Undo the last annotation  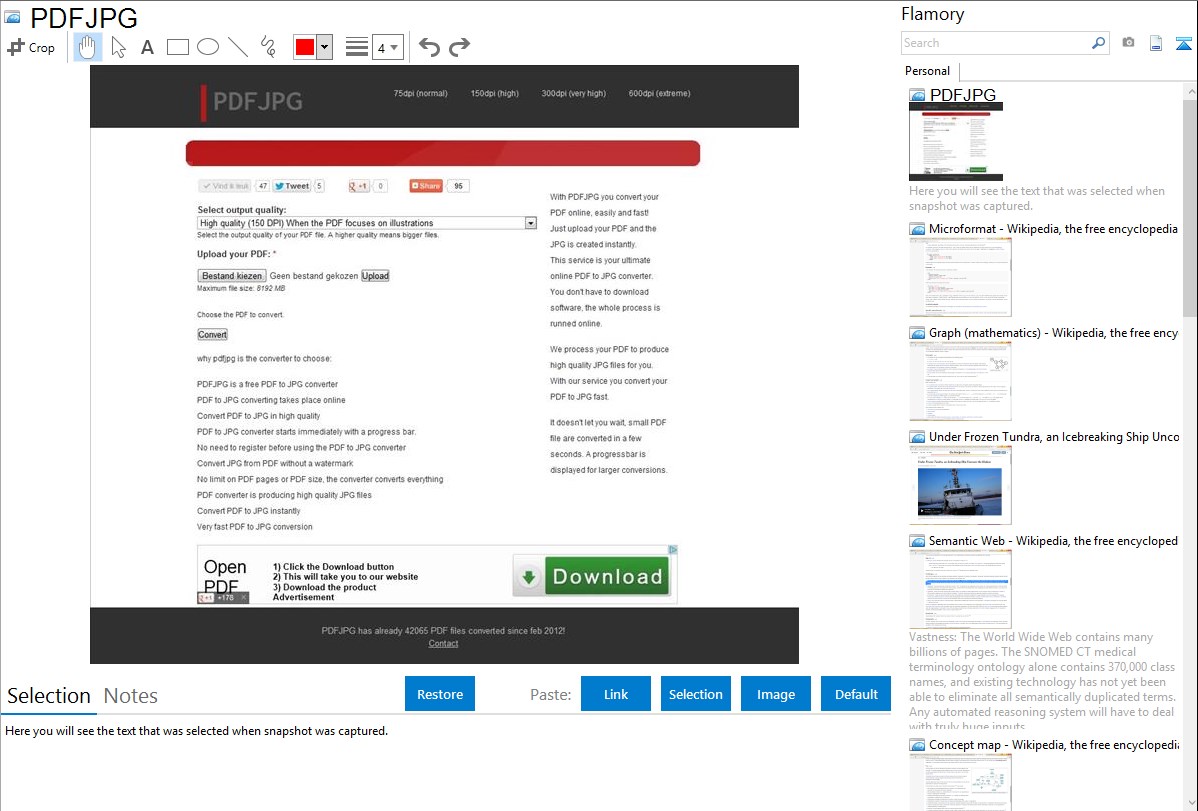coord(429,47)
